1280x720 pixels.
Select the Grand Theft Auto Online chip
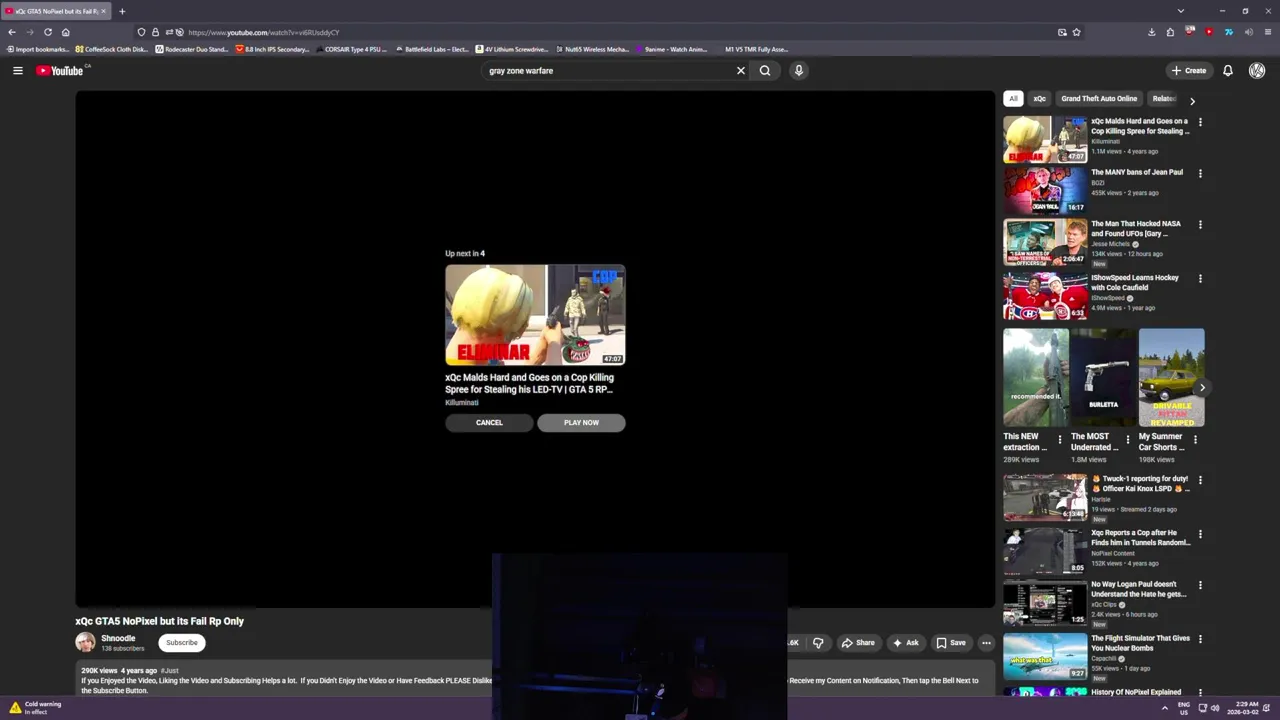point(1099,98)
